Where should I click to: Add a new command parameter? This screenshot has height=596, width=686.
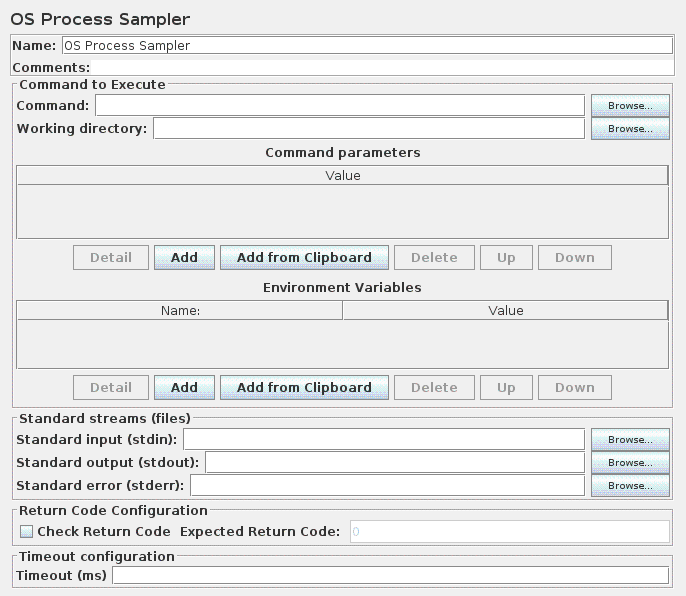point(184,257)
